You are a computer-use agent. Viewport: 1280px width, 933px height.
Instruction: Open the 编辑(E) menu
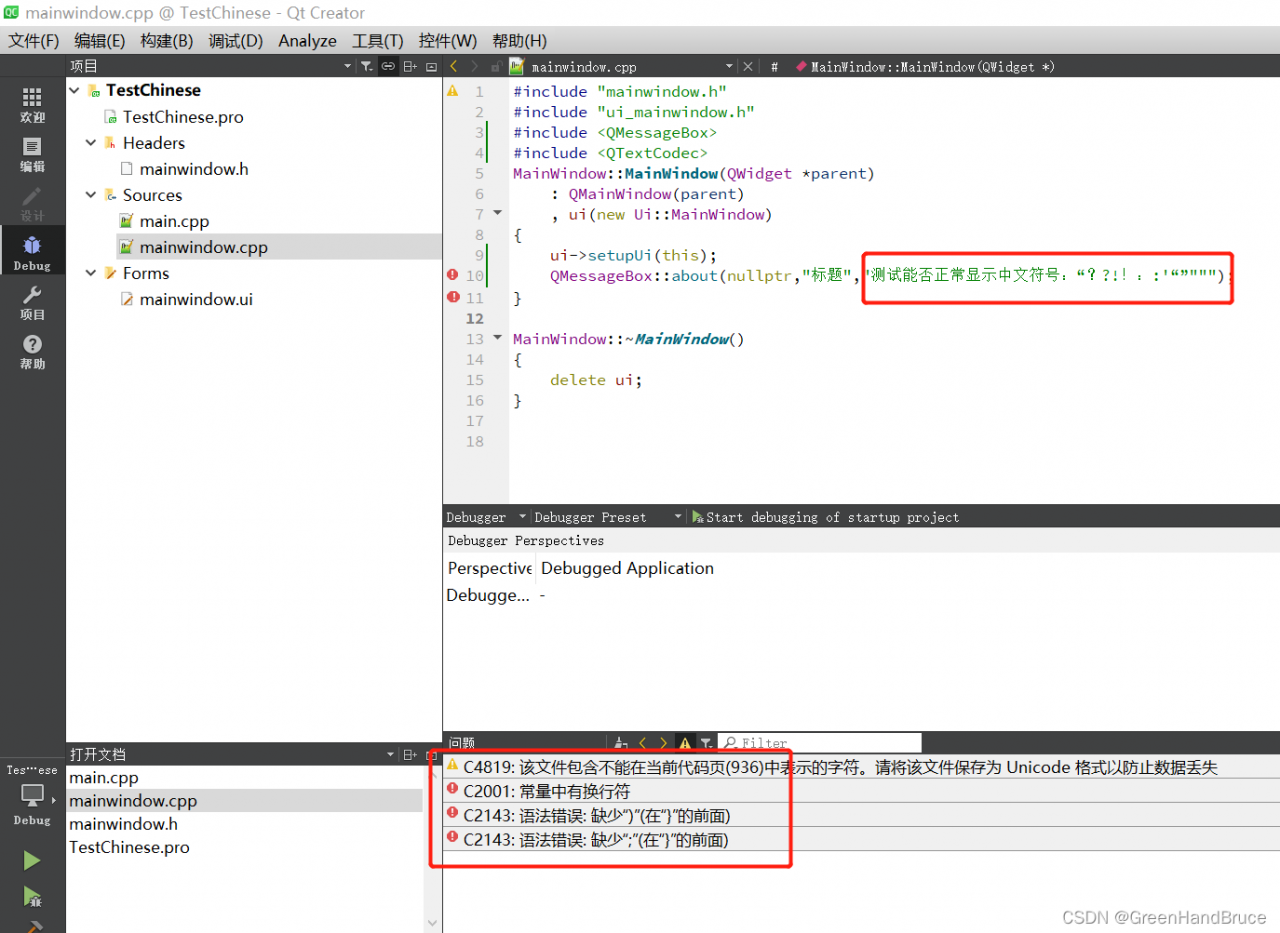click(100, 41)
